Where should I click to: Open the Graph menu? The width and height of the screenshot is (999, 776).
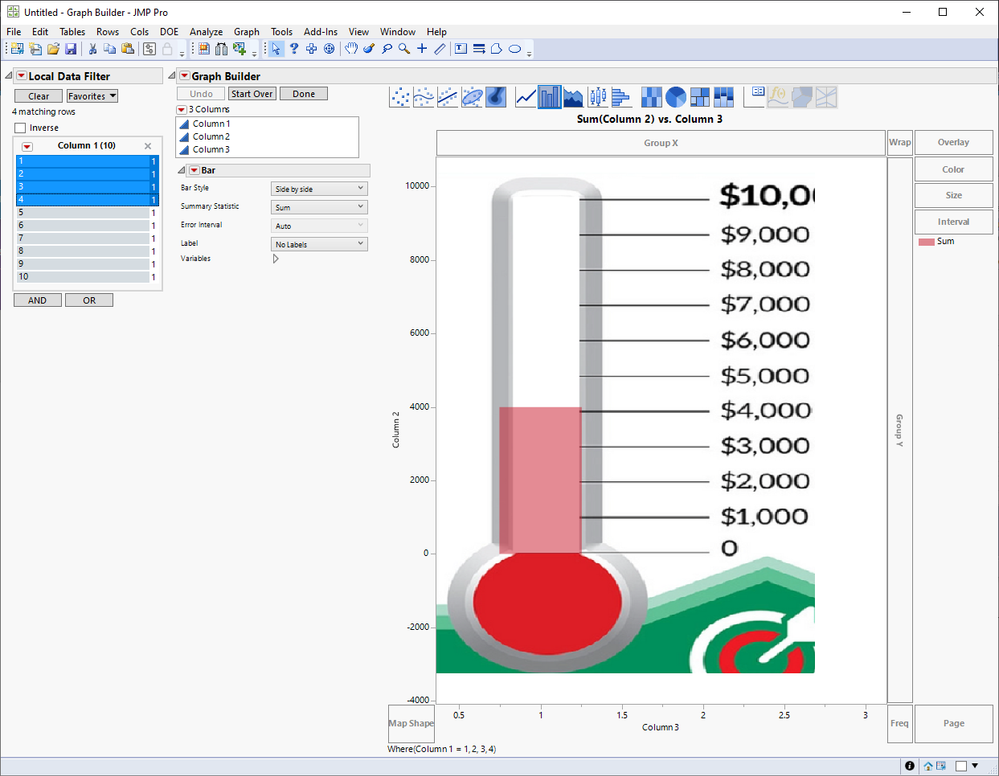point(246,32)
